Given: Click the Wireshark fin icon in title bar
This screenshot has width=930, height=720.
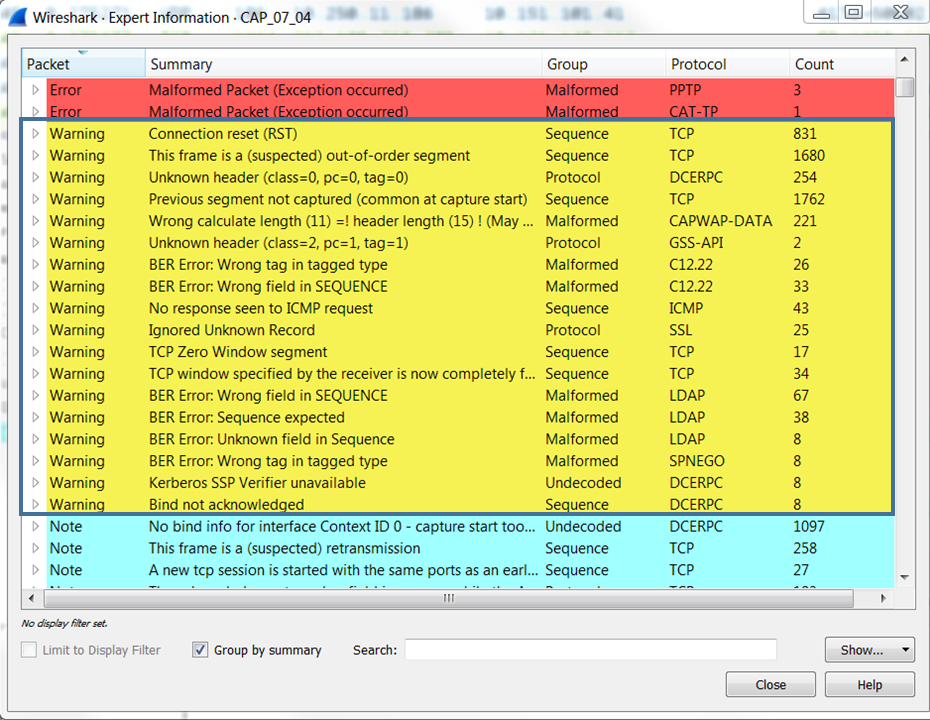Looking at the screenshot, I should click(x=16, y=17).
